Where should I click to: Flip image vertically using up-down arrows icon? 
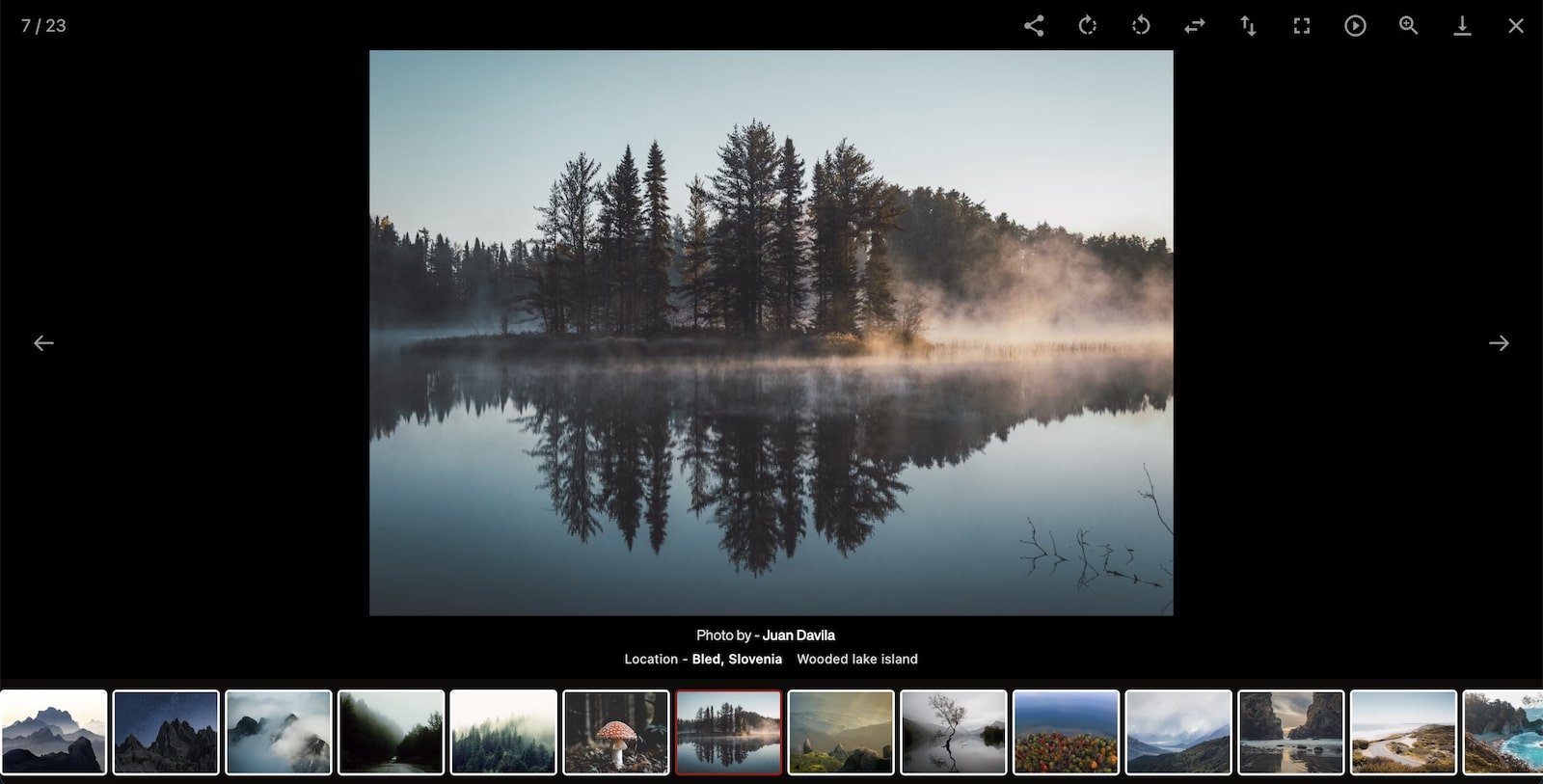pyautogui.click(x=1248, y=26)
